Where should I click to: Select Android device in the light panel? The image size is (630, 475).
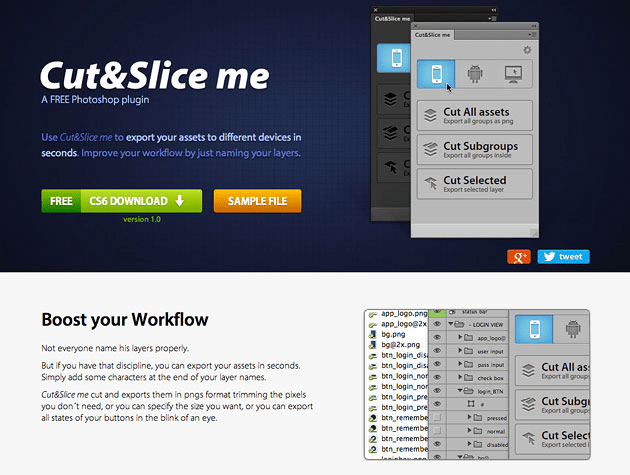click(x=475, y=74)
